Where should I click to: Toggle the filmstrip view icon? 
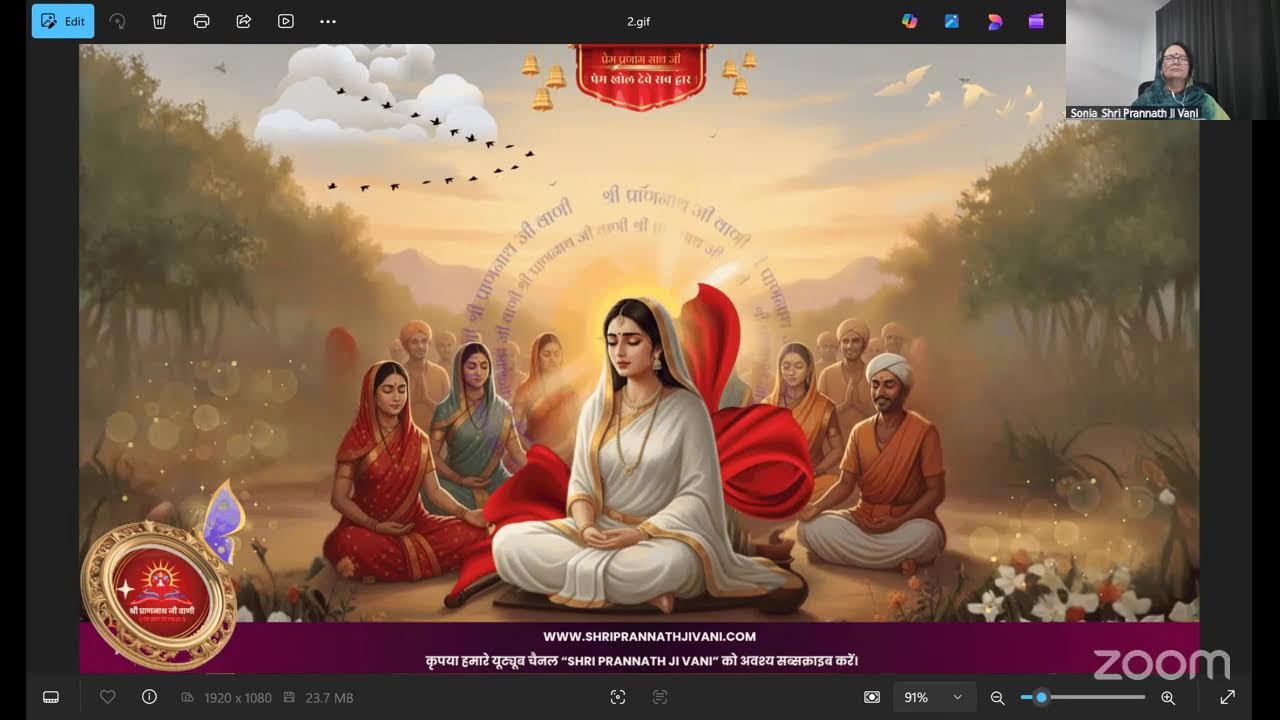[51, 697]
